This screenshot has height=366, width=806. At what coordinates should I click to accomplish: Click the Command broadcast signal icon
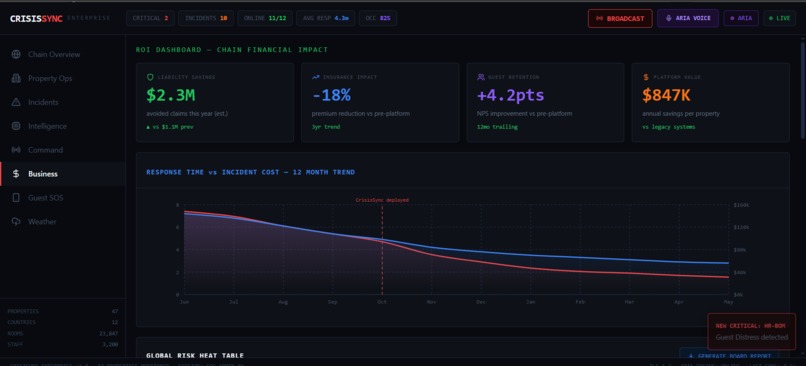16,150
